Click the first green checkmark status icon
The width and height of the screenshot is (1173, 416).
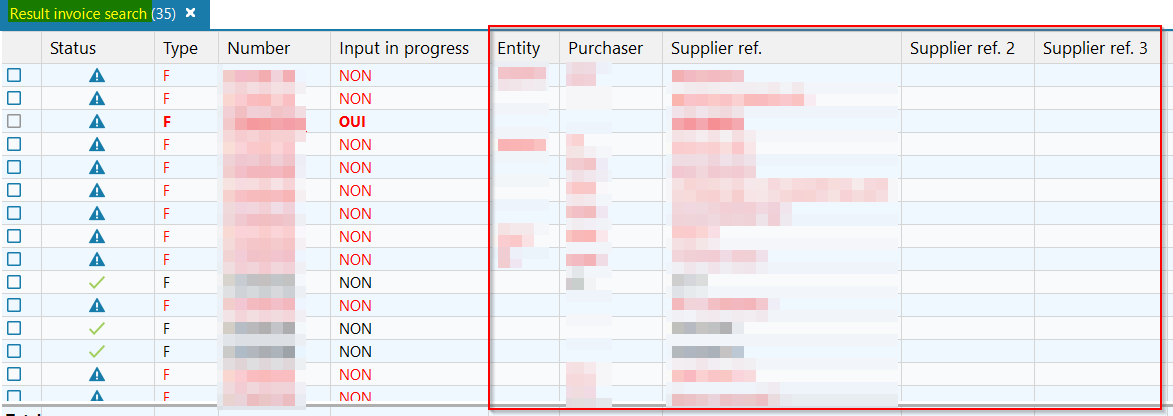(97, 283)
